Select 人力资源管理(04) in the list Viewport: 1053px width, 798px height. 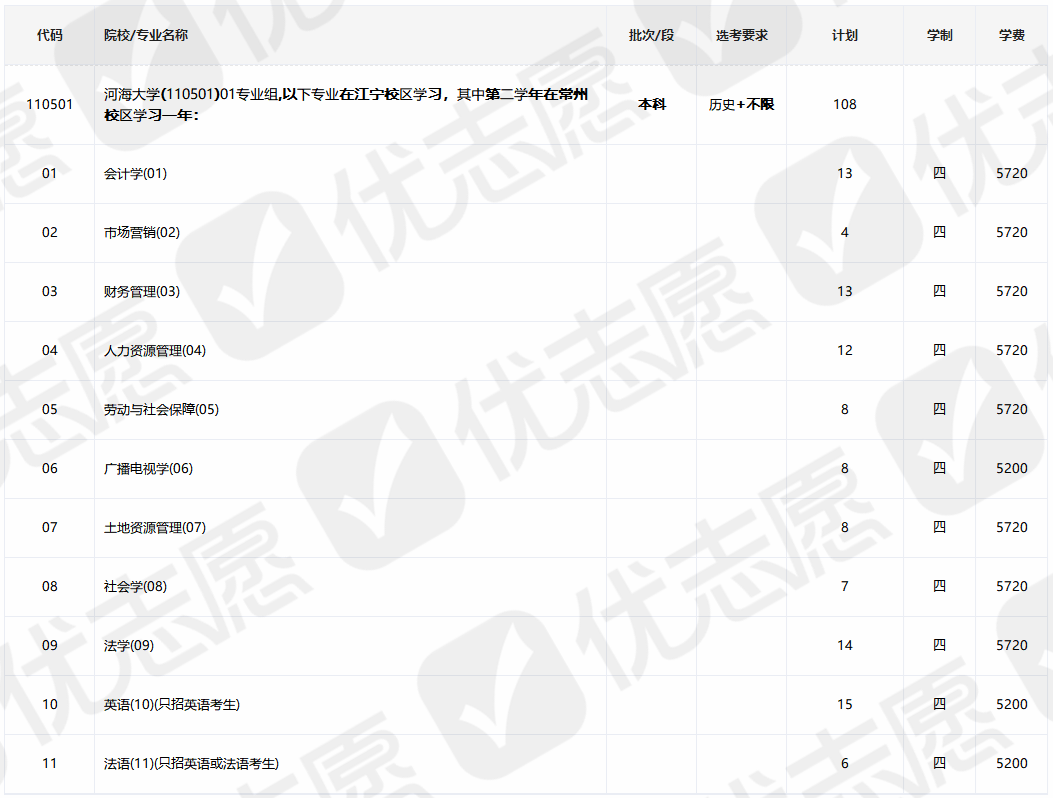(155, 350)
